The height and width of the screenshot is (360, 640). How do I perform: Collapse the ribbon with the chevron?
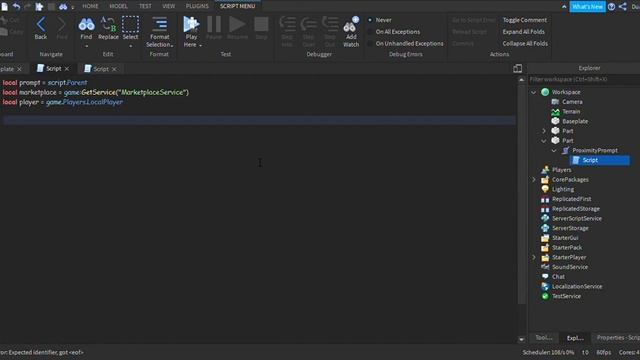click(564, 7)
